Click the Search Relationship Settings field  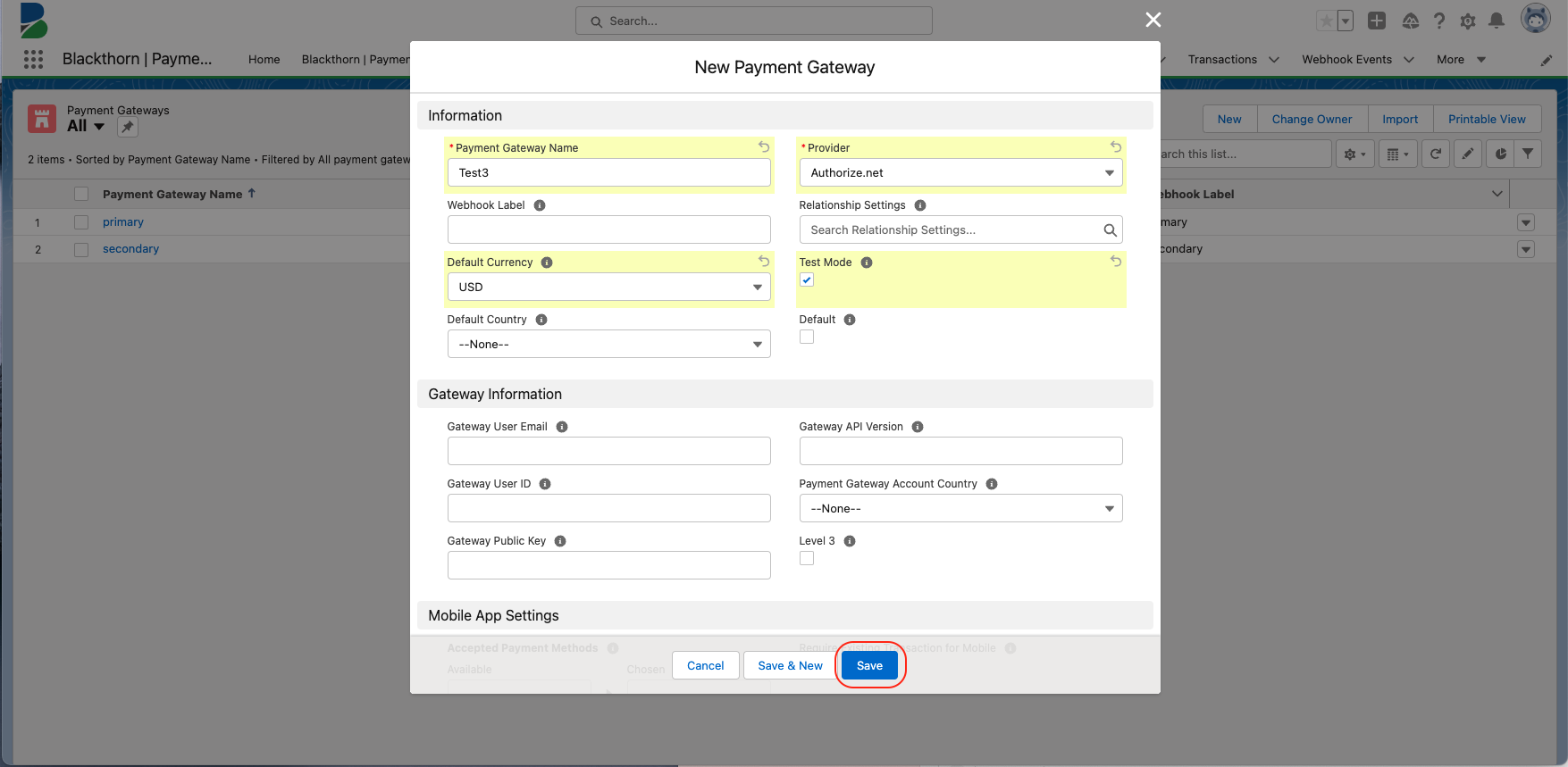click(960, 229)
